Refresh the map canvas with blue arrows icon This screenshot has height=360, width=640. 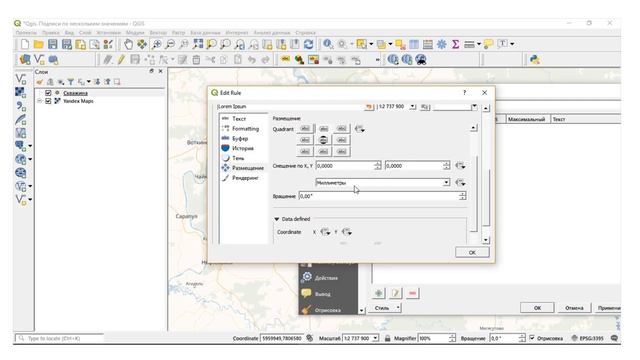pos(309,44)
